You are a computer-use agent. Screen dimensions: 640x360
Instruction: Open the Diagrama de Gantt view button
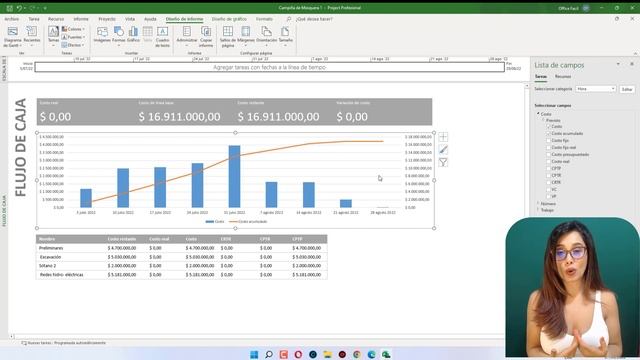coord(12,36)
